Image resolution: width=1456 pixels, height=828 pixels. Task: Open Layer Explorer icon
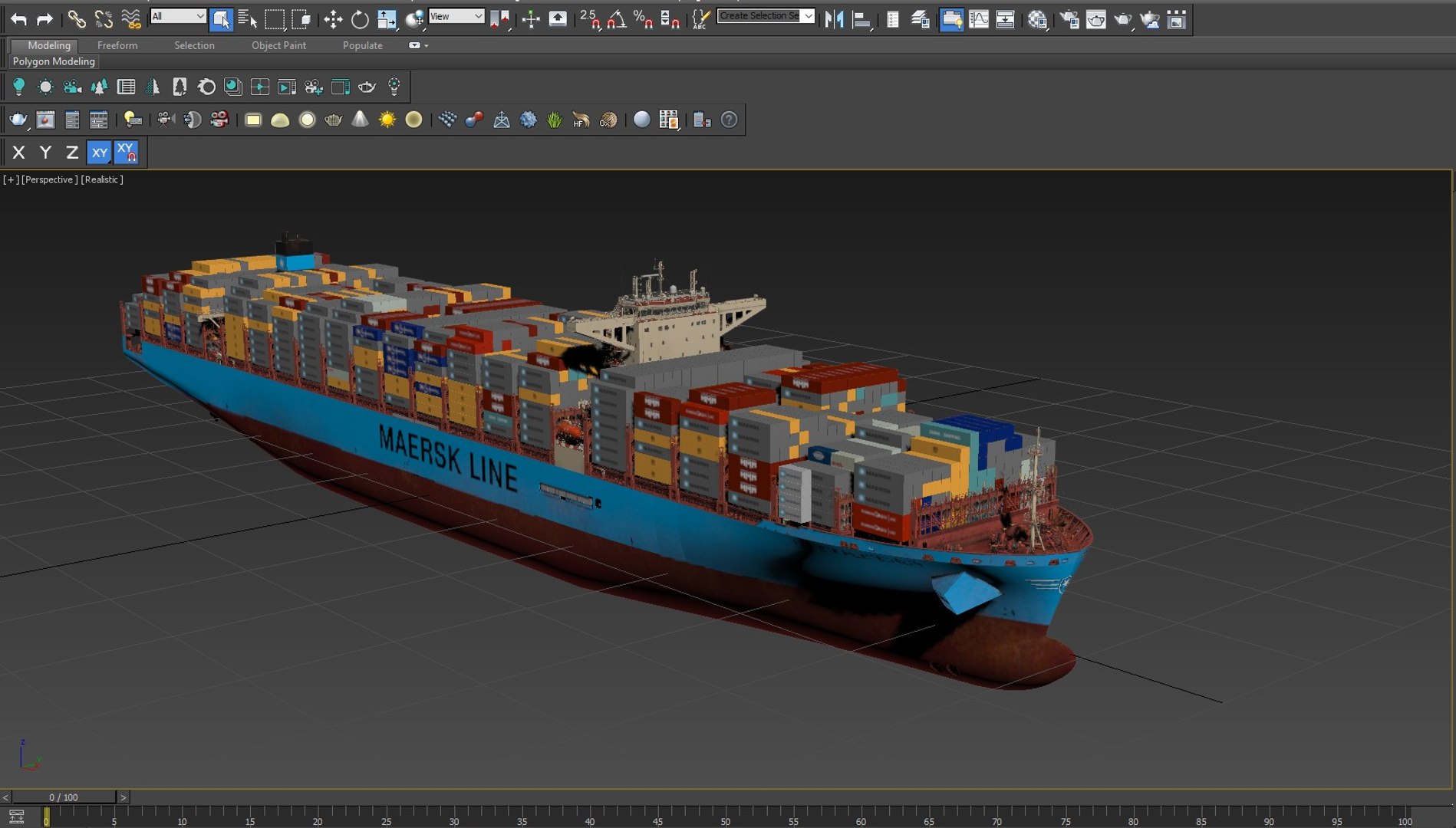[920, 19]
